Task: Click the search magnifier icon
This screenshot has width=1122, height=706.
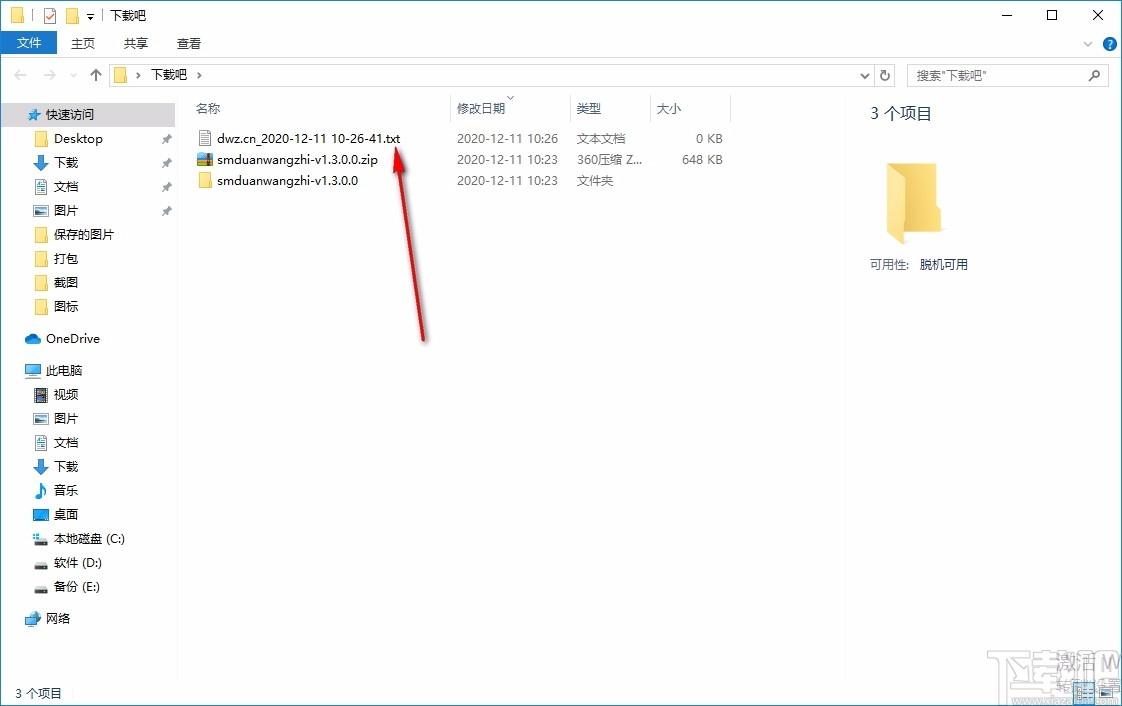Action: coord(1094,75)
